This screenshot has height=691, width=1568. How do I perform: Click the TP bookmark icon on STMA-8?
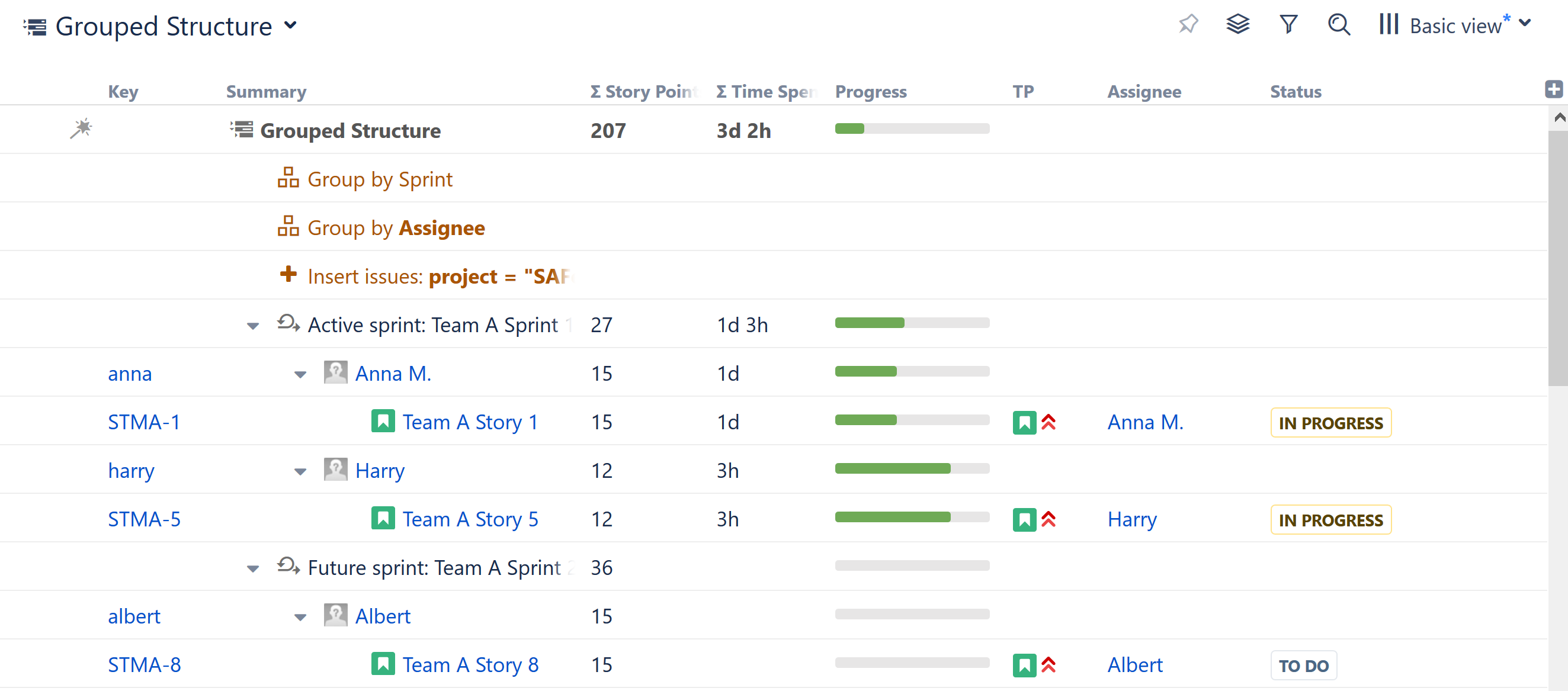click(1024, 665)
